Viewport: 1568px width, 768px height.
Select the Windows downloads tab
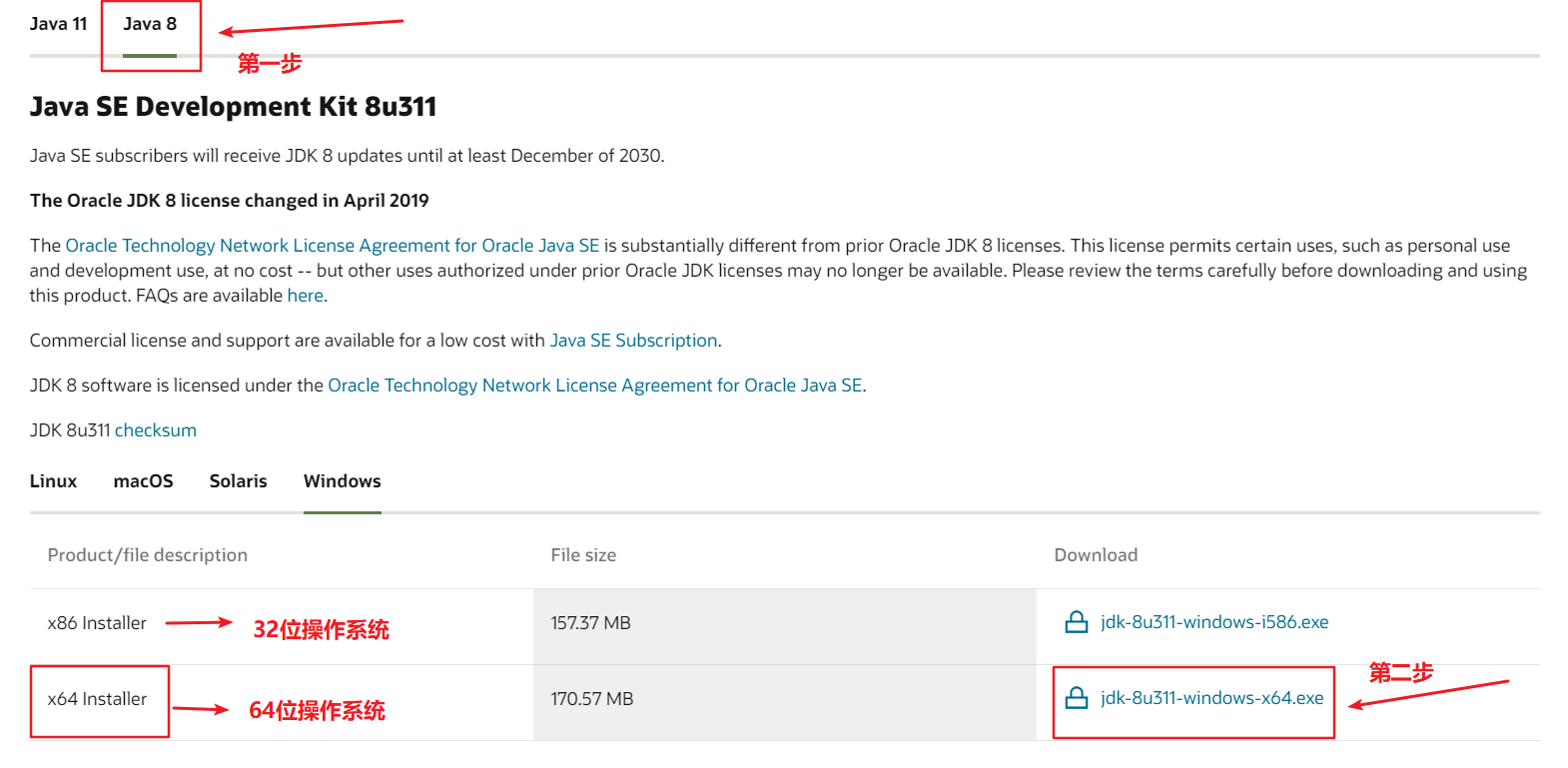click(342, 481)
